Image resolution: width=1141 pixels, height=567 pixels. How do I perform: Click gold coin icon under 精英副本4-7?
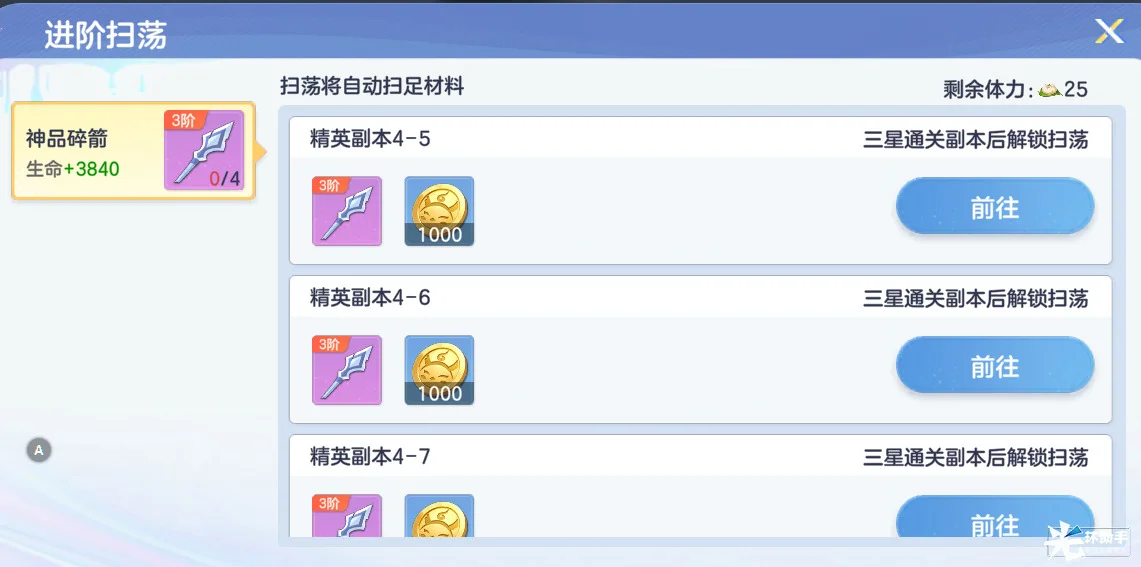439,518
